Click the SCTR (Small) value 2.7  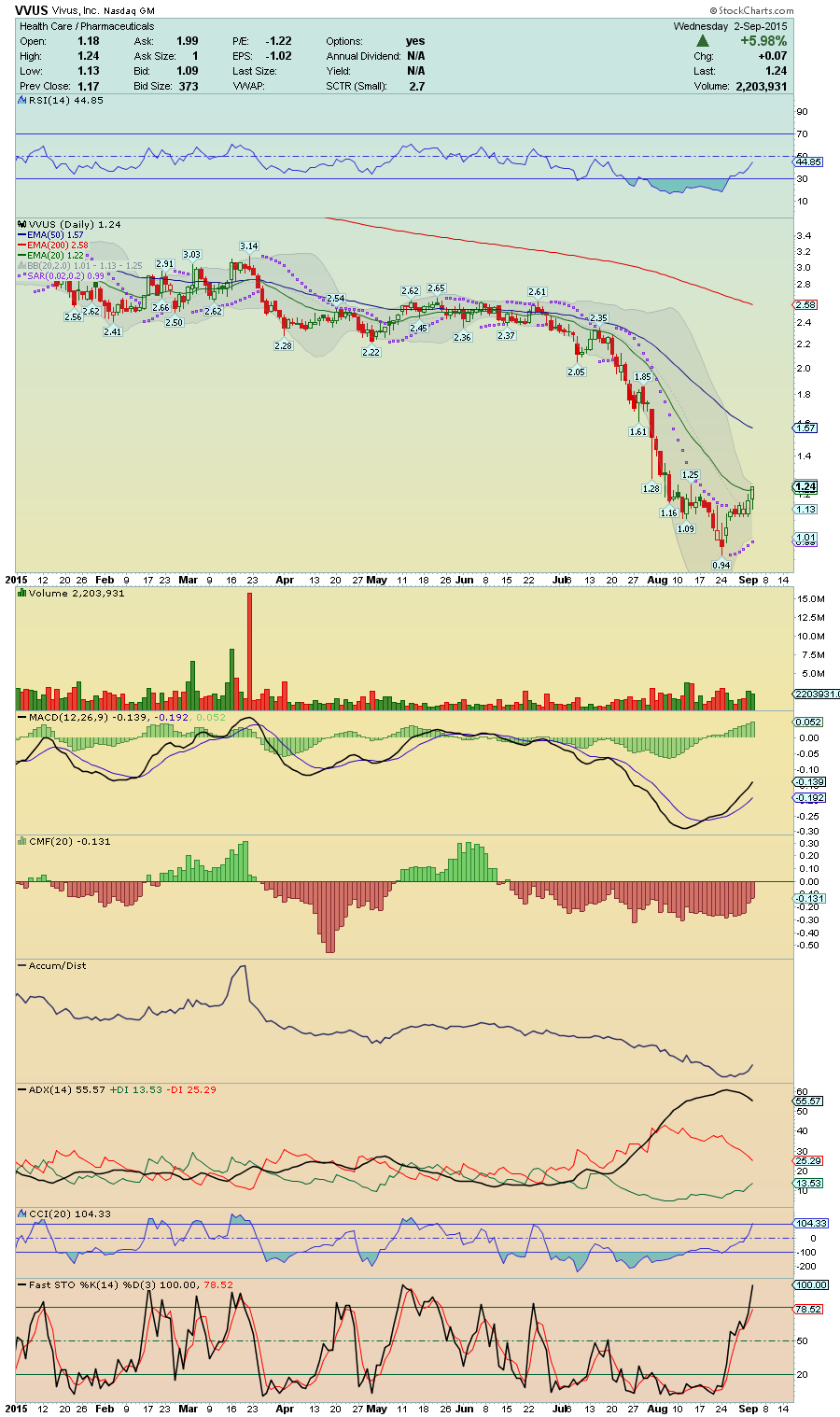[x=416, y=86]
